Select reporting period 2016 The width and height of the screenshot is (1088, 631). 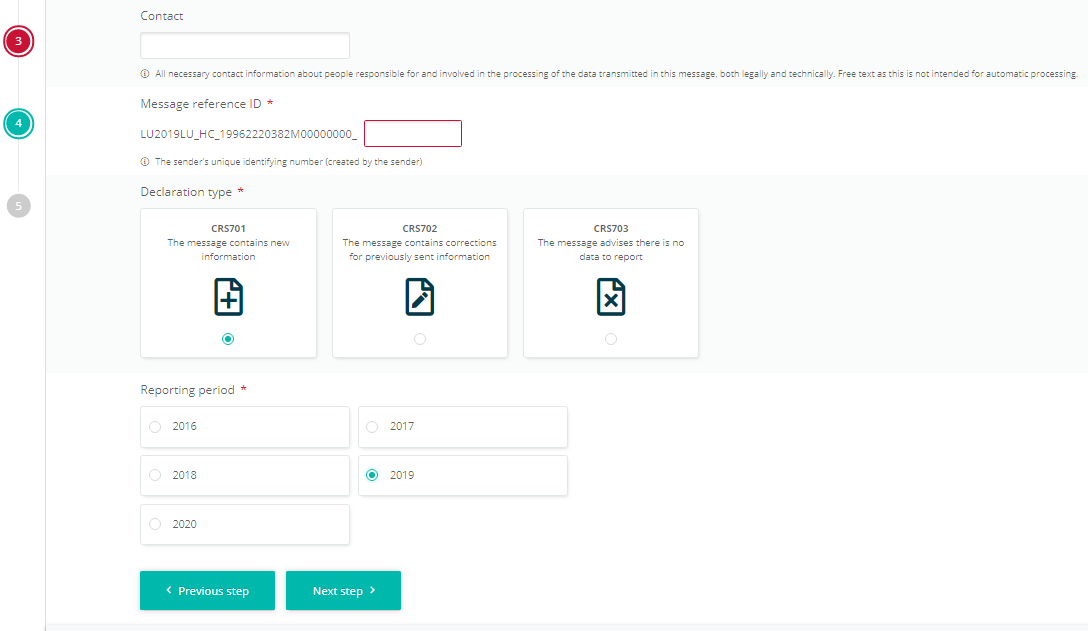(245, 427)
